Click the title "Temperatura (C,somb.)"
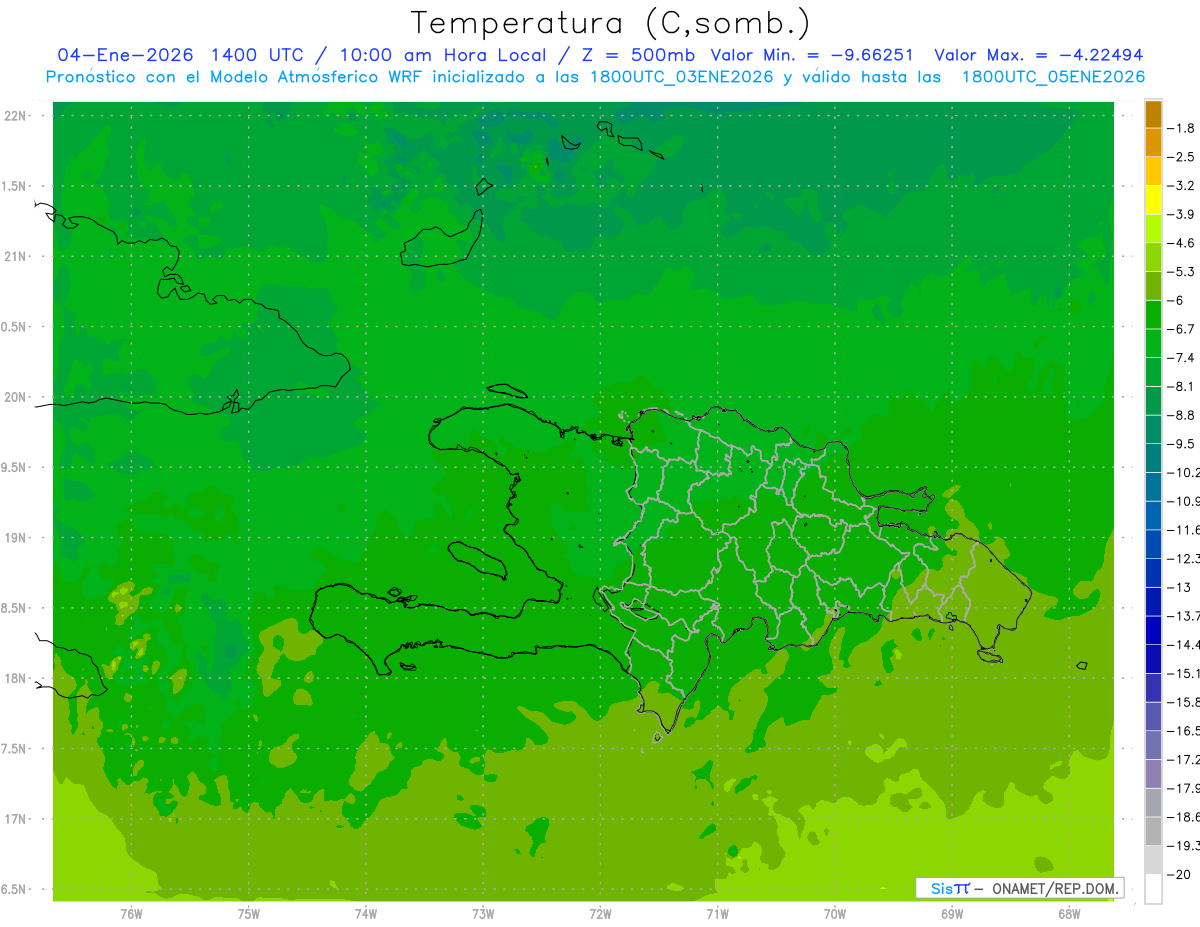The height and width of the screenshot is (927, 1200). (x=611, y=23)
